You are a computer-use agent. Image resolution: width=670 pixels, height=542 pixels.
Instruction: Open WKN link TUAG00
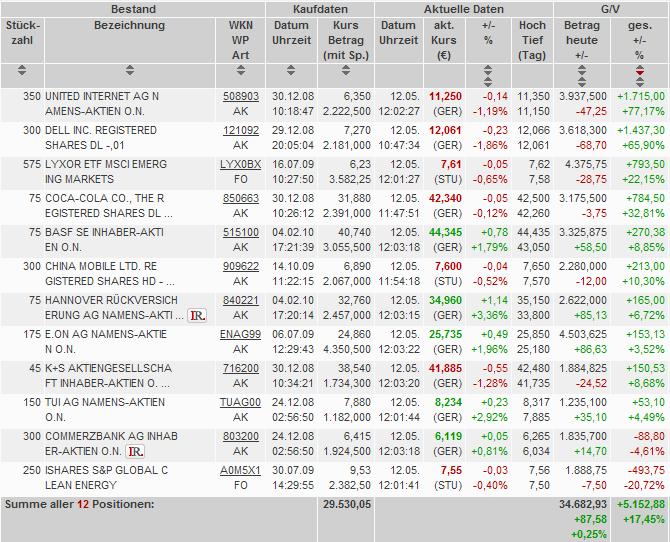click(x=241, y=402)
